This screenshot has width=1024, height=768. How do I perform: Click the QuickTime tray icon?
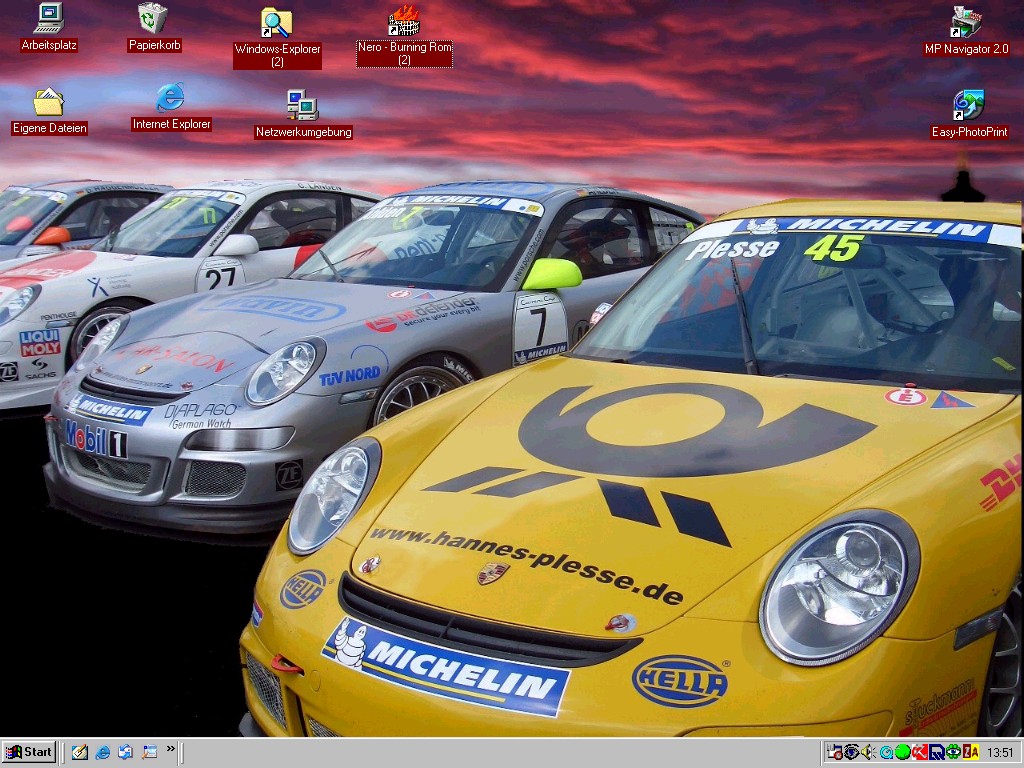[886, 752]
